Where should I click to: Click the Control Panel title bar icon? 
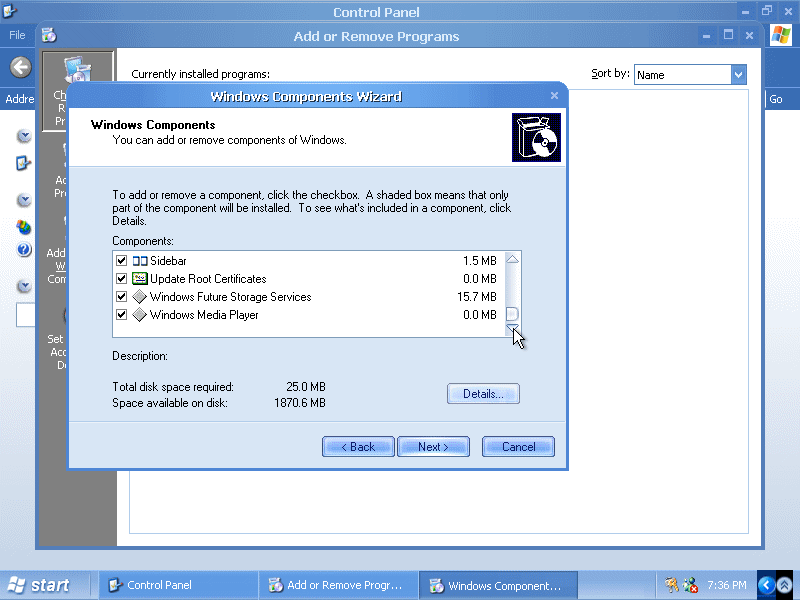(x=9, y=10)
